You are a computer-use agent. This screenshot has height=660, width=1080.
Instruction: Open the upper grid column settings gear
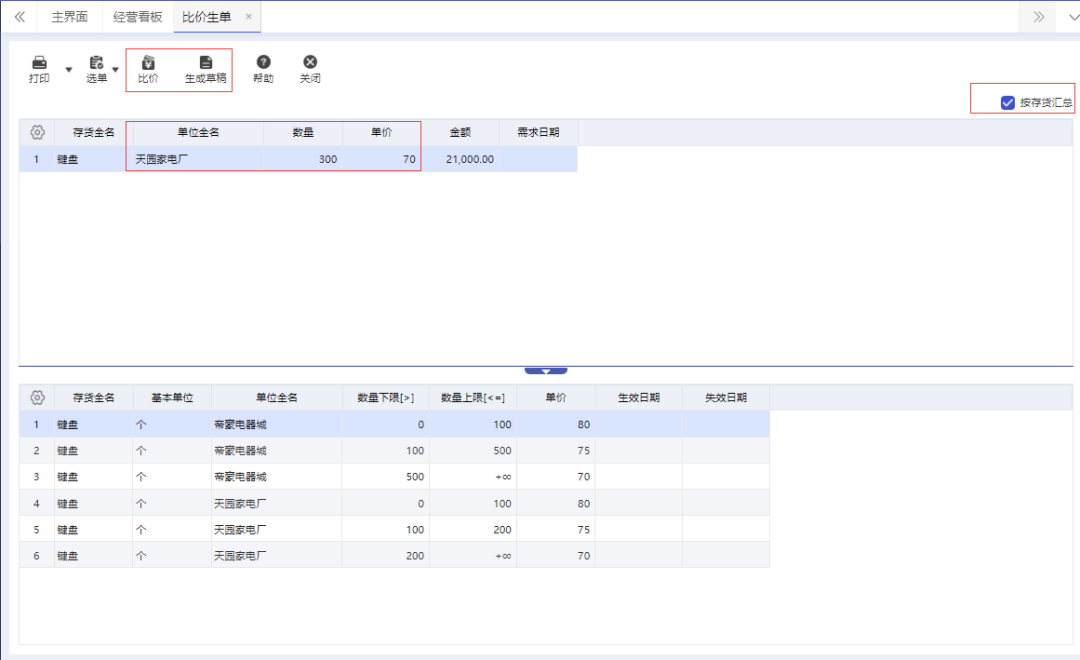tap(37, 132)
